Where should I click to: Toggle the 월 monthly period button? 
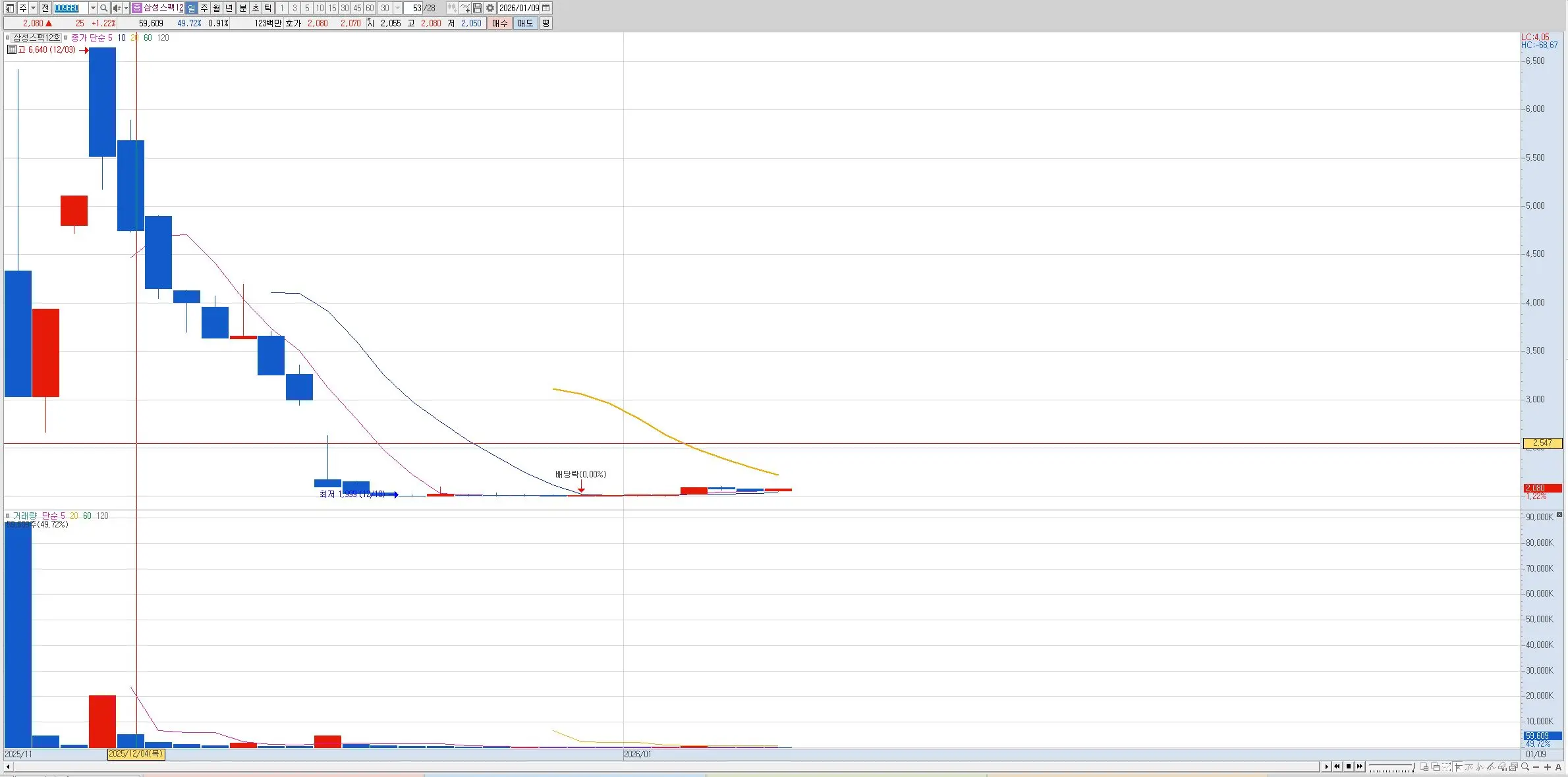[216, 8]
